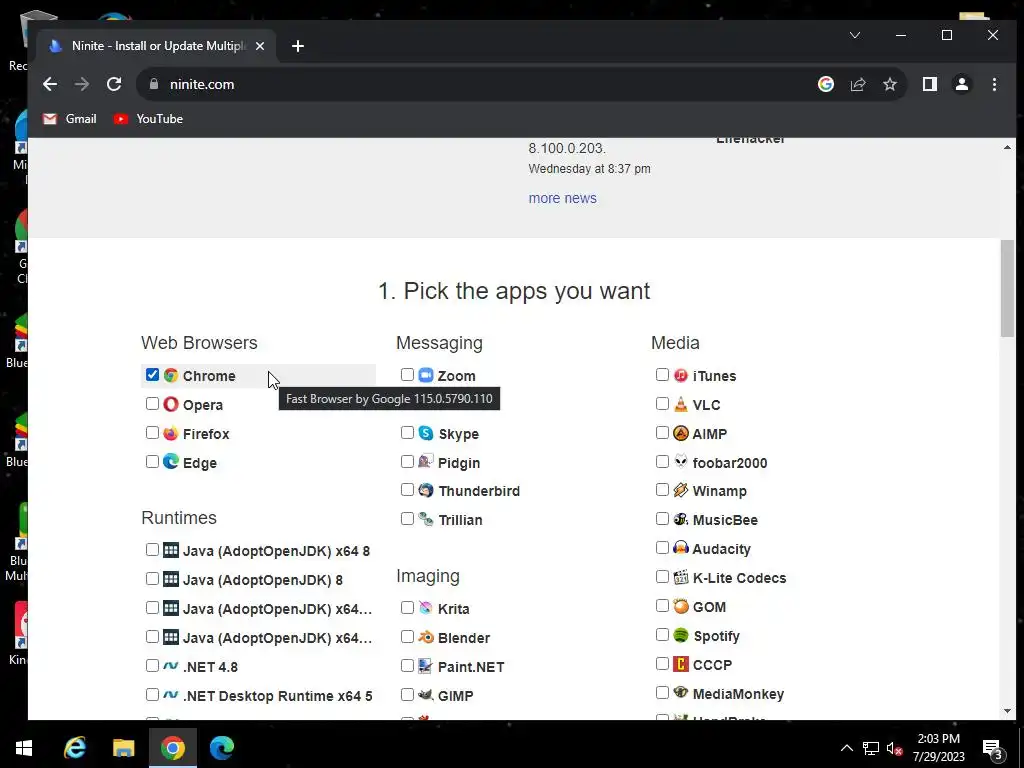This screenshot has width=1024, height=768.
Task: Open a new browser tab
Action: tap(298, 46)
